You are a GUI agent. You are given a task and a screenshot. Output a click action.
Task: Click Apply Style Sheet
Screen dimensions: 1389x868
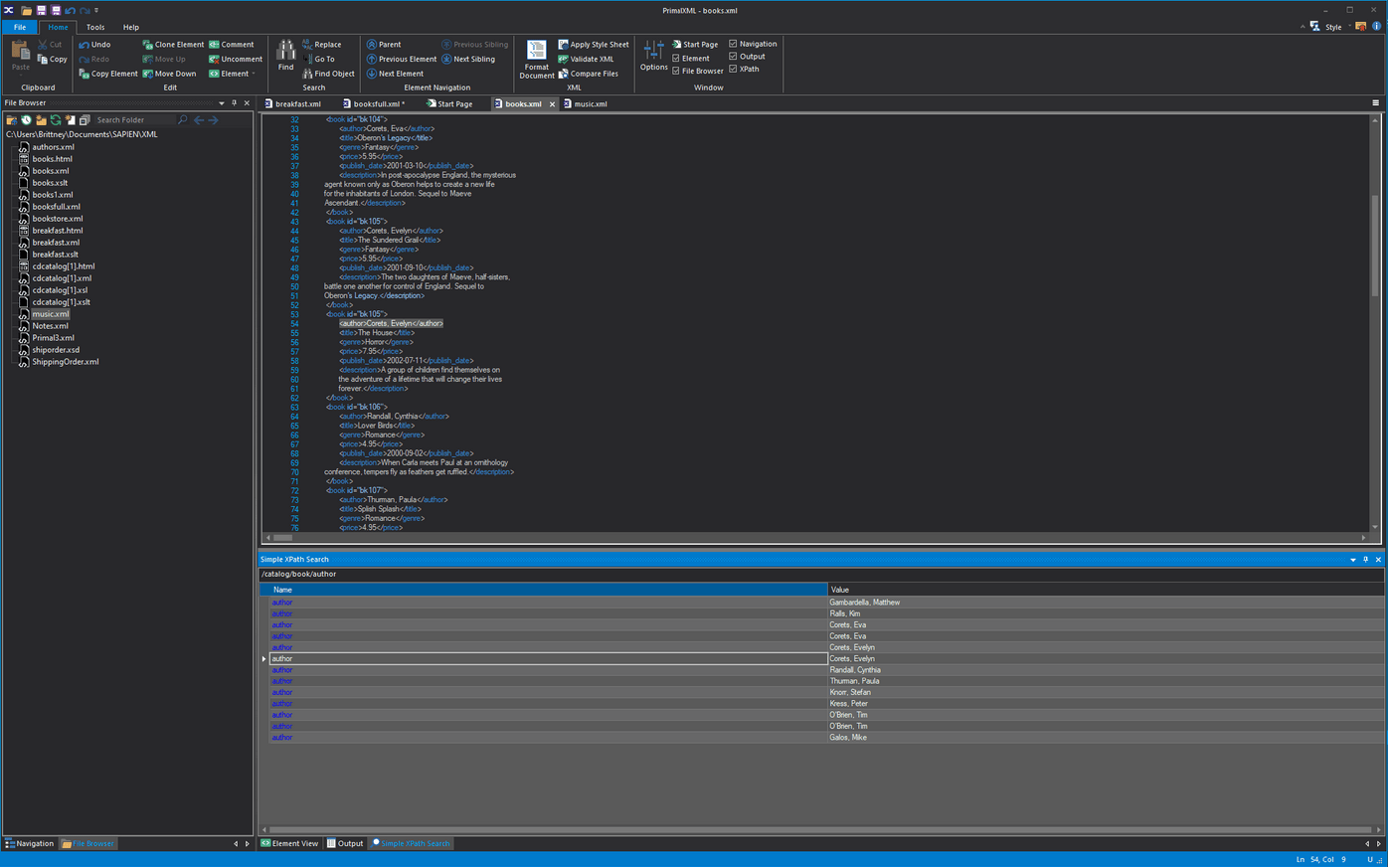point(594,45)
